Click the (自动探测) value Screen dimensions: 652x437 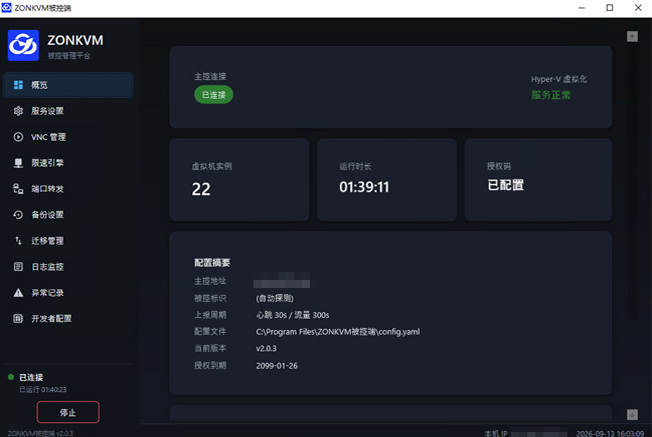[275, 298]
